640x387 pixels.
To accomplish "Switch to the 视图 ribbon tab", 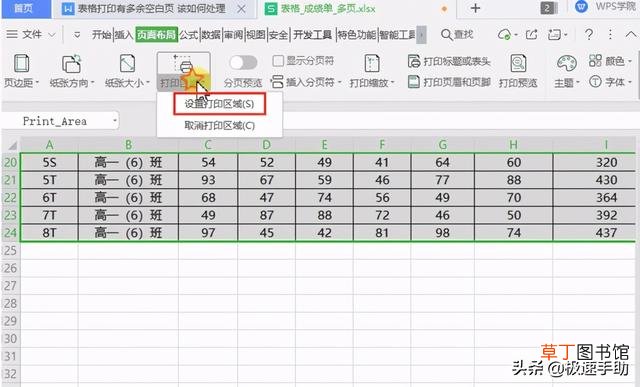I will [256, 35].
